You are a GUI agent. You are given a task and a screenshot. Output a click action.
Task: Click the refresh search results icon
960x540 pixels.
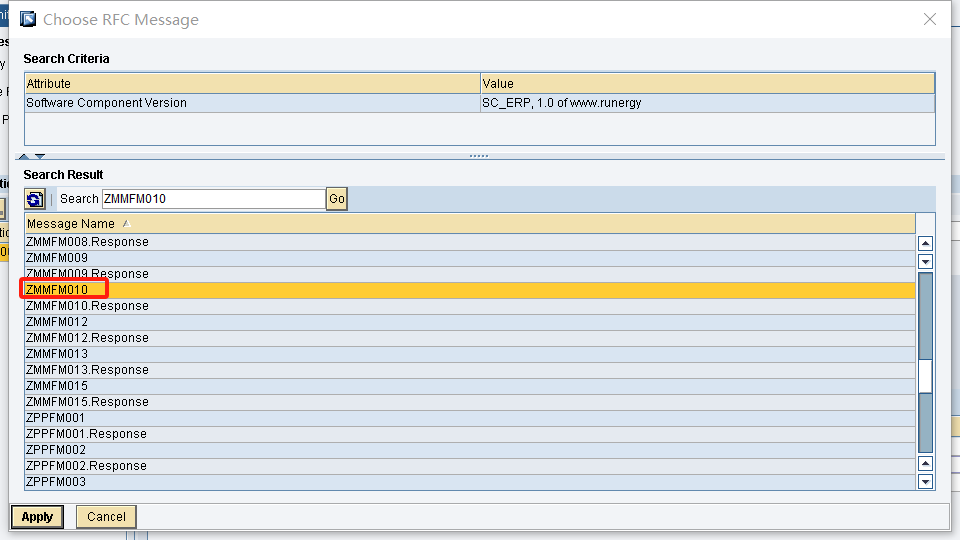[x=35, y=199]
